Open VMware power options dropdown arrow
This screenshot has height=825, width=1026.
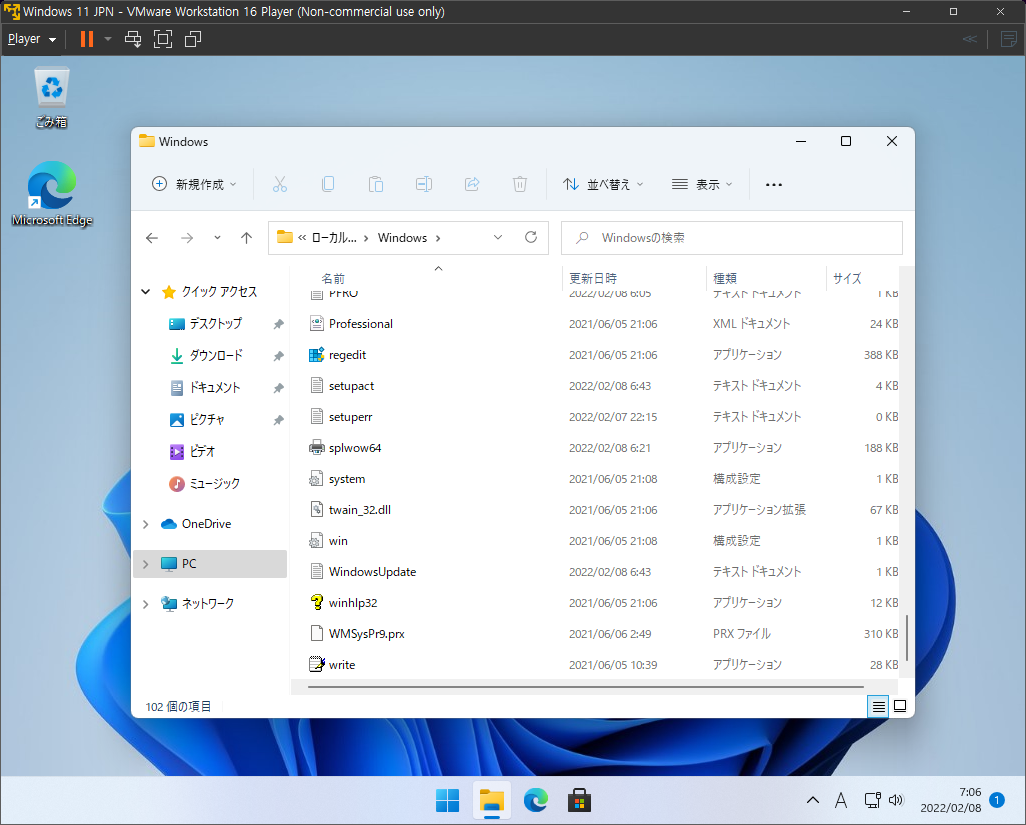(x=108, y=39)
